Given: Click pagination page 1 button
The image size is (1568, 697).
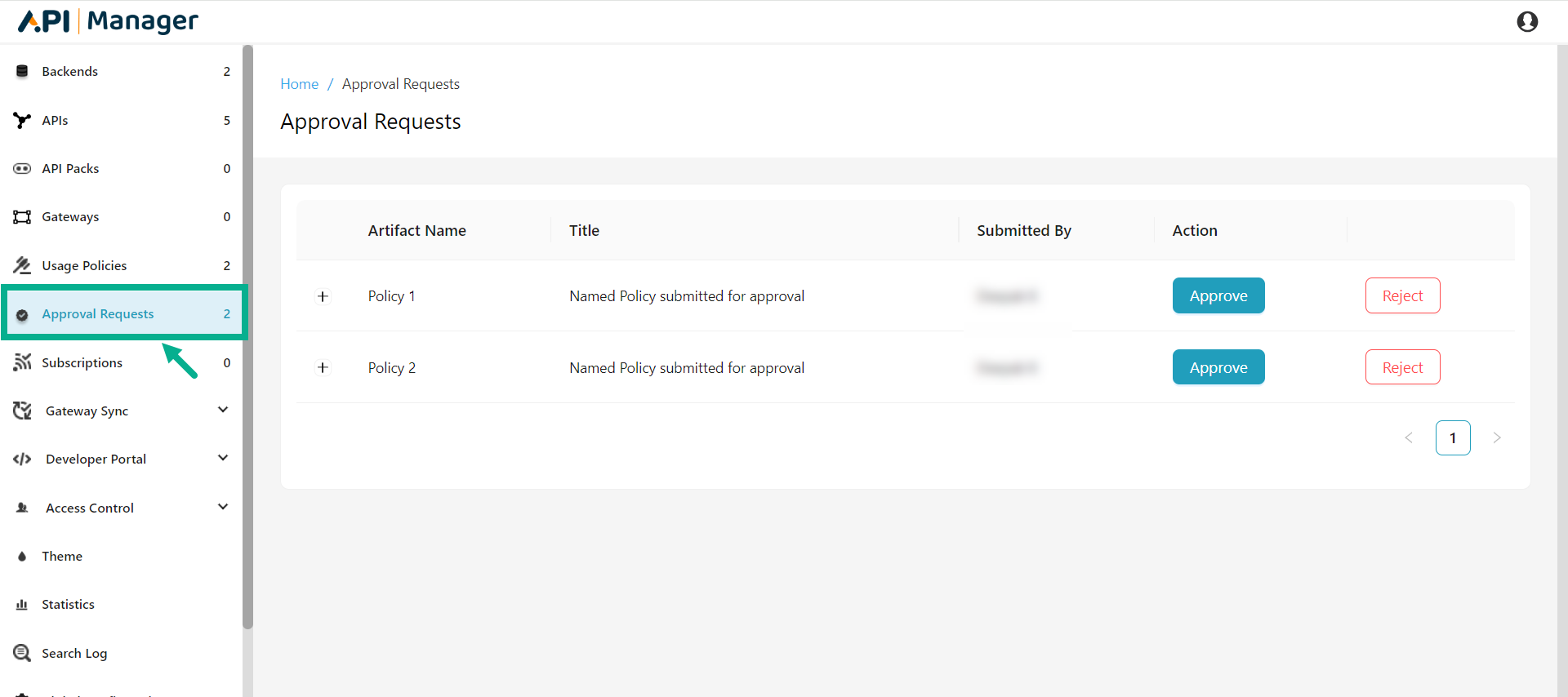Looking at the screenshot, I should [1453, 438].
